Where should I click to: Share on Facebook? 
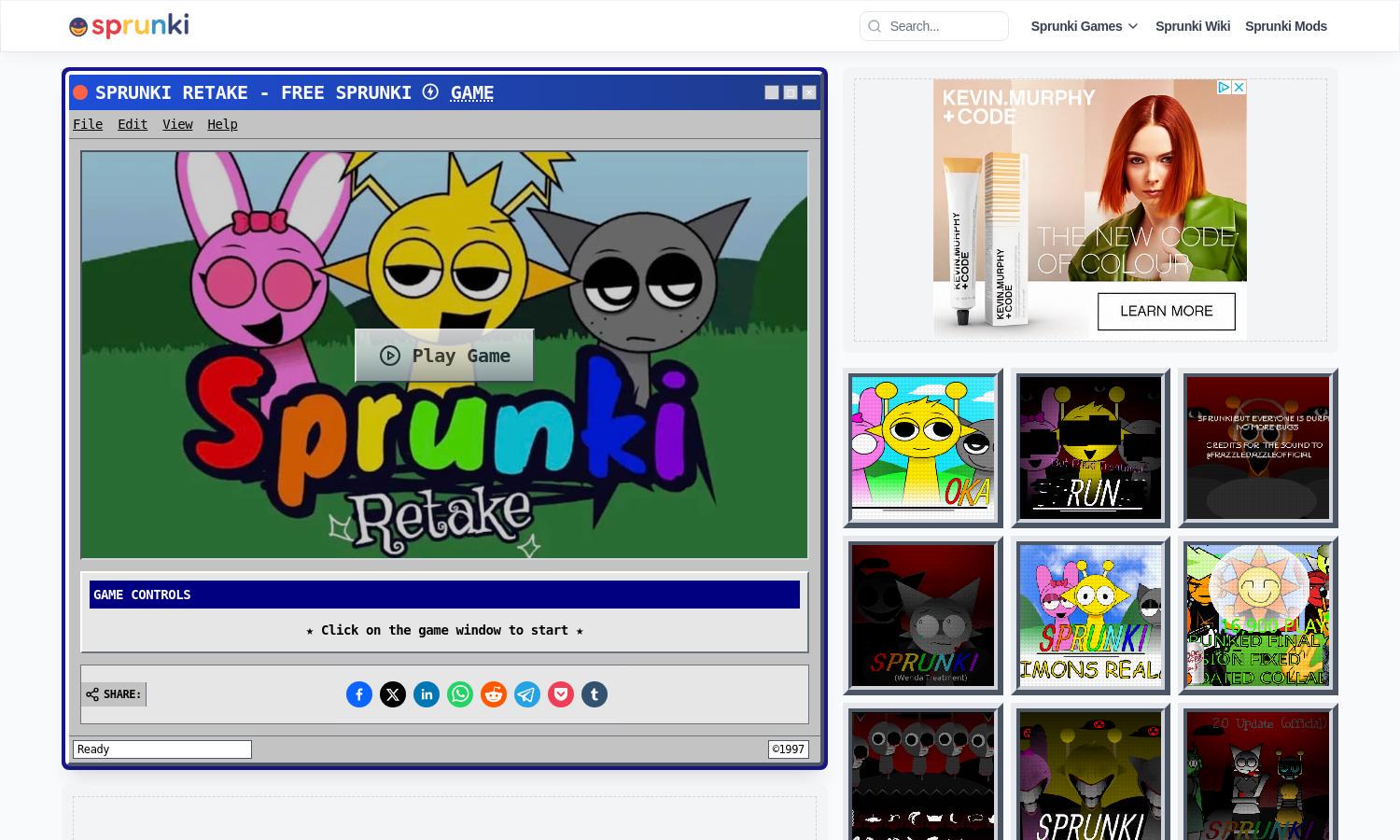pyautogui.click(x=359, y=694)
